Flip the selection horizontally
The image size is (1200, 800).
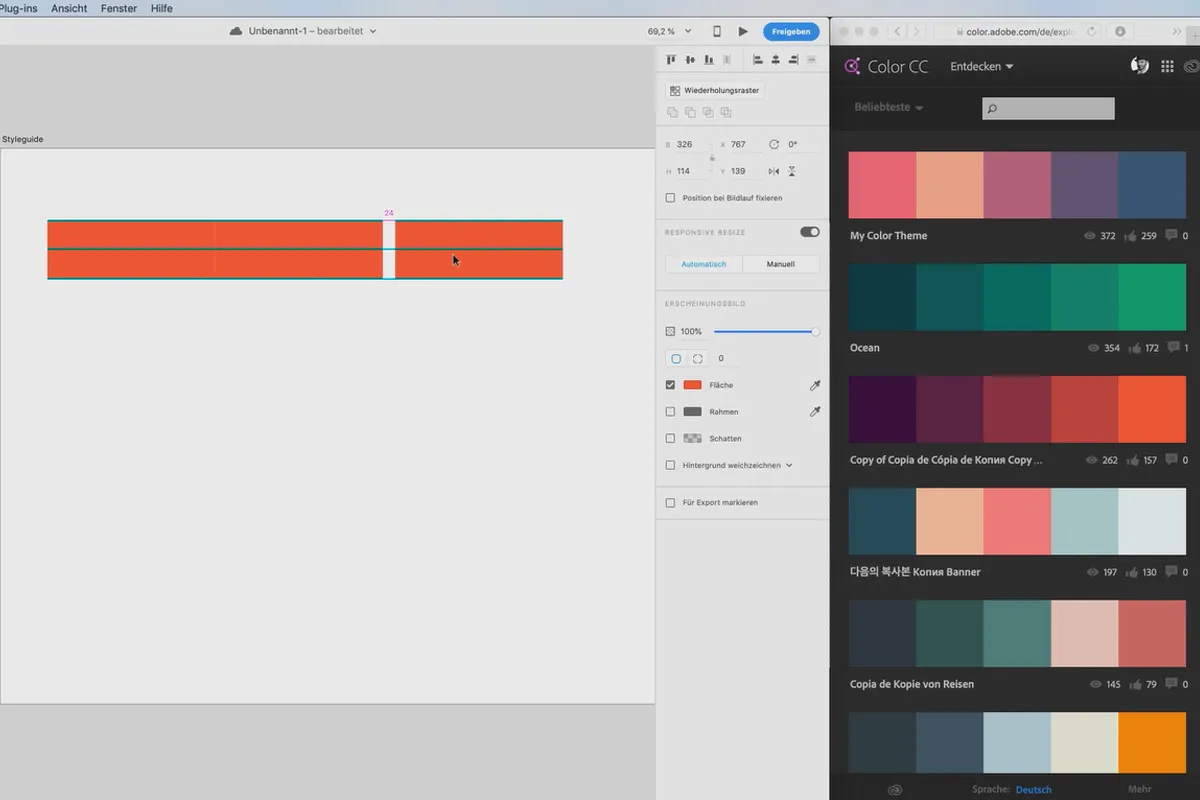pos(774,171)
